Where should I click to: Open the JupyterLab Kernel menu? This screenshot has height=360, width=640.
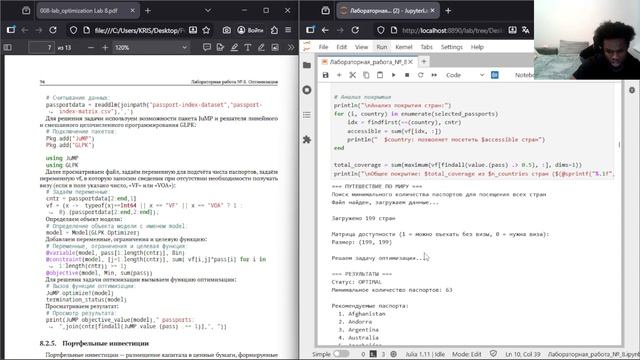[x=404, y=47]
